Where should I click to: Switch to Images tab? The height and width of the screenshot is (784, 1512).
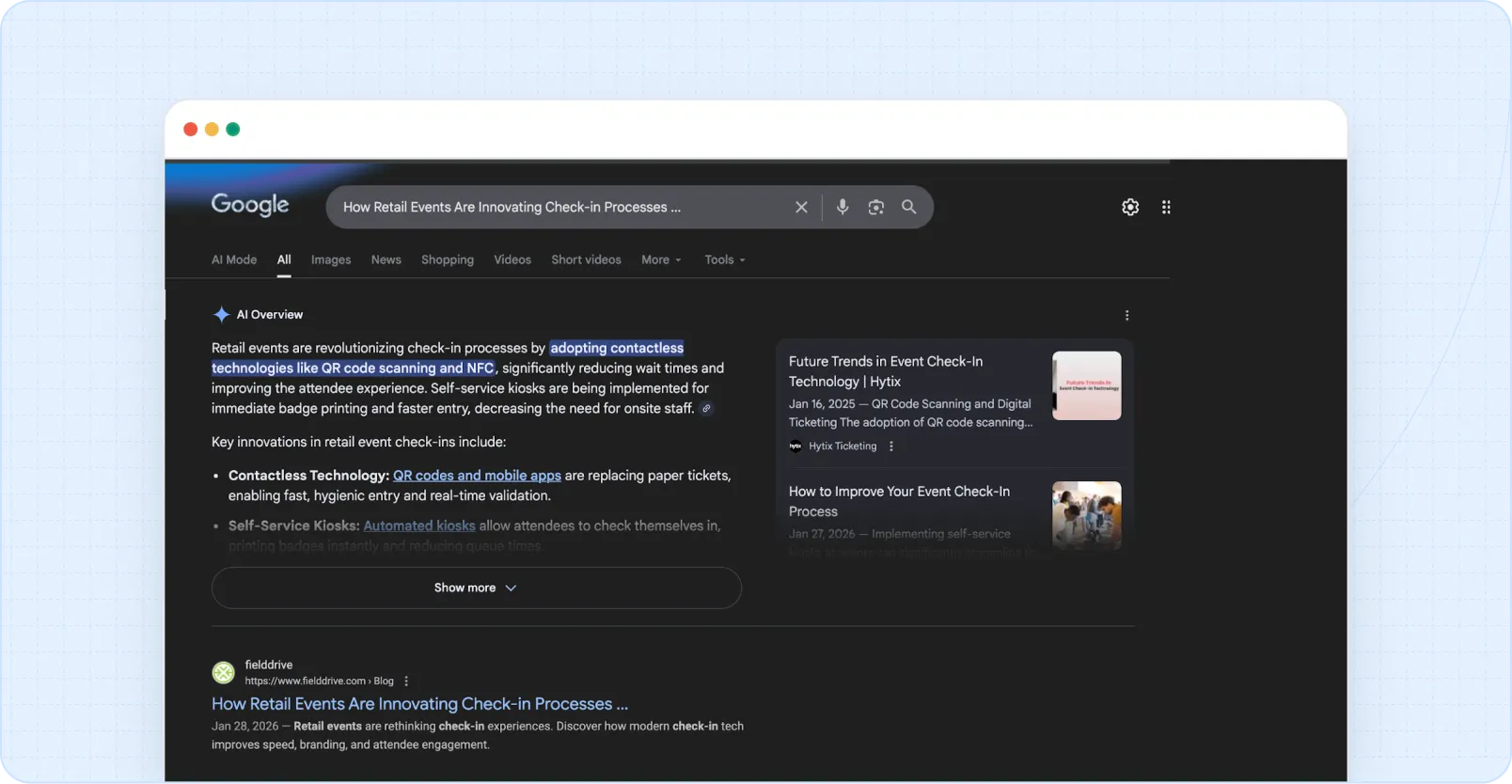tap(331, 259)
